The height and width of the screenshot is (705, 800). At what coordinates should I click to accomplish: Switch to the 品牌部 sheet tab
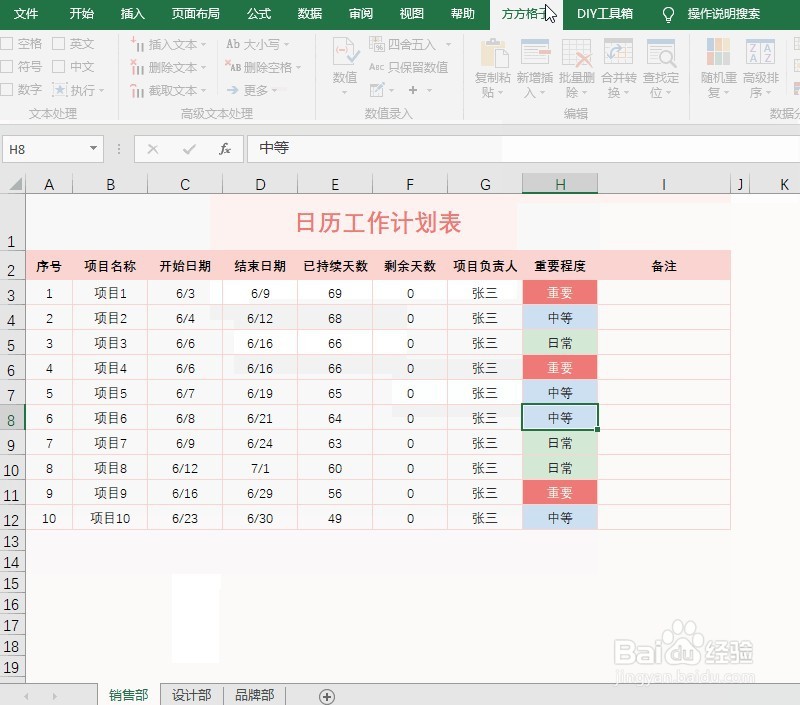coord(255,695)
